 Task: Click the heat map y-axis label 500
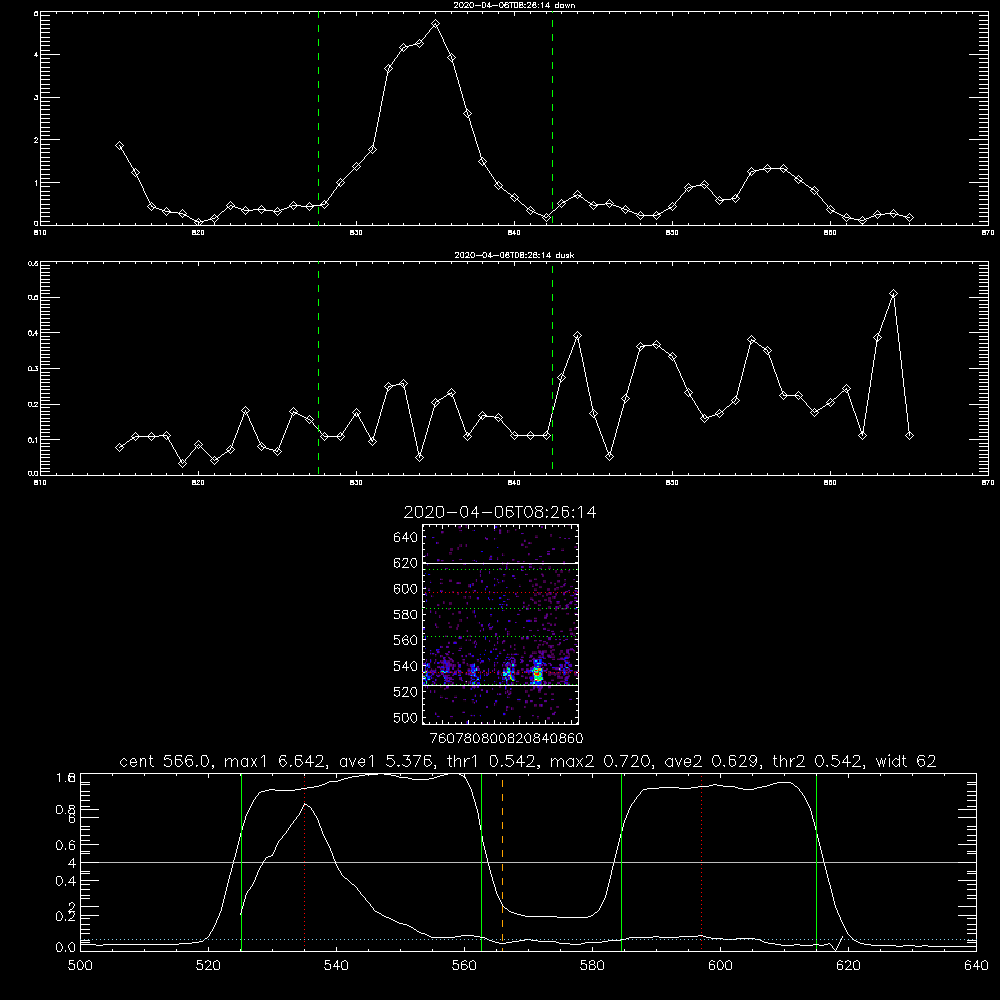point(406,718)
